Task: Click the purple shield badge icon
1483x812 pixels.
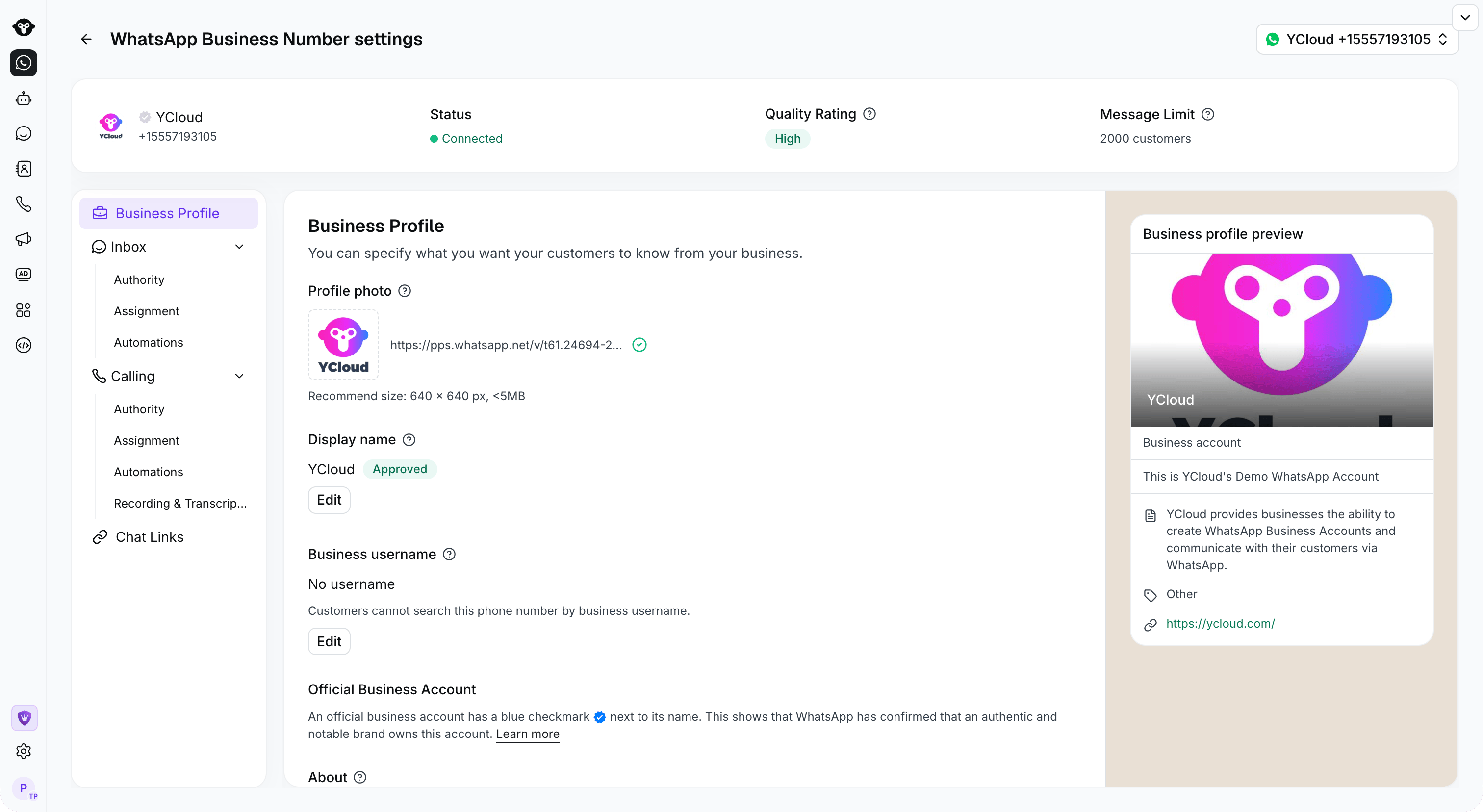Action: tap(24, 718)
